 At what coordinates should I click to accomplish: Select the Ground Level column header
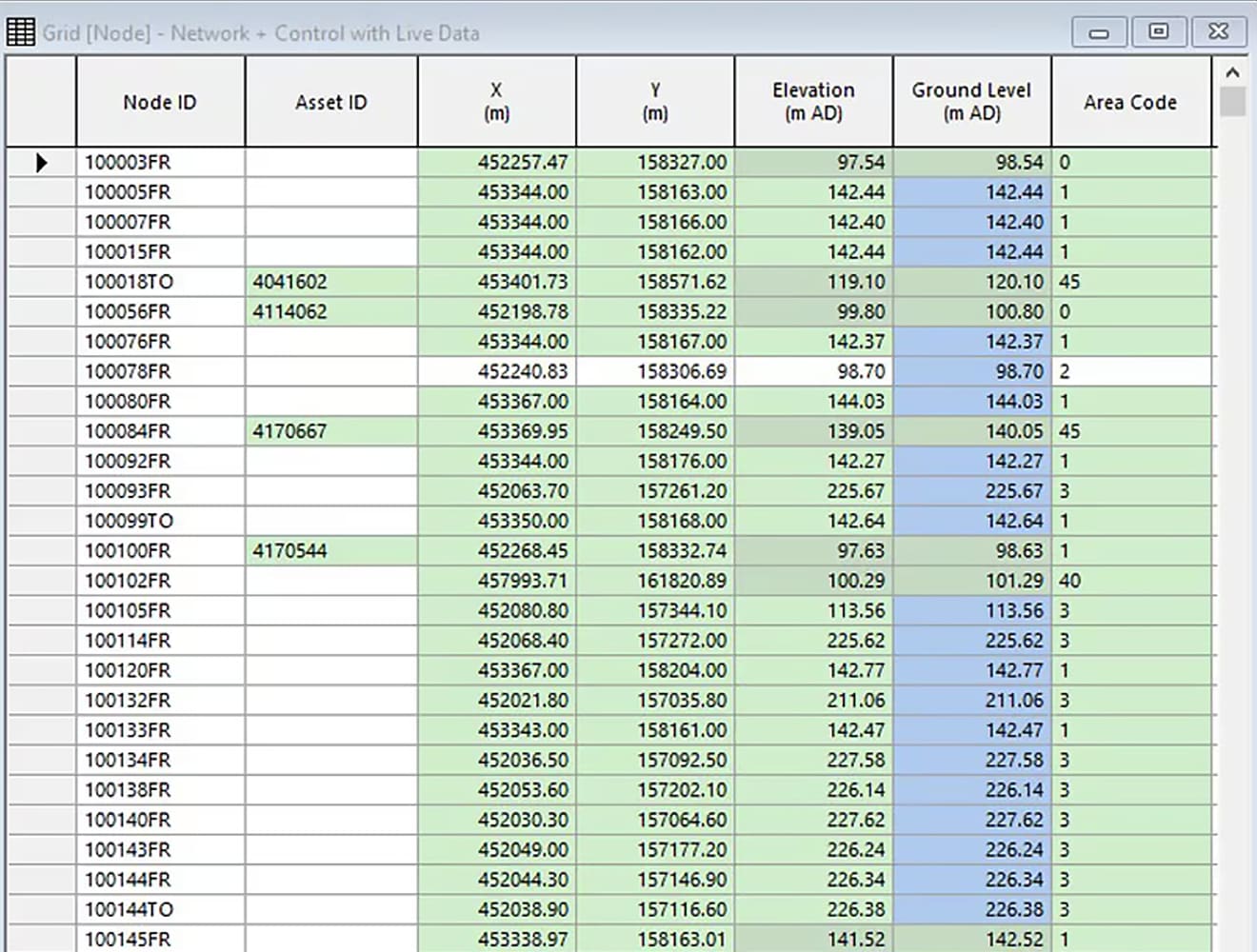(x=971, y=102)
